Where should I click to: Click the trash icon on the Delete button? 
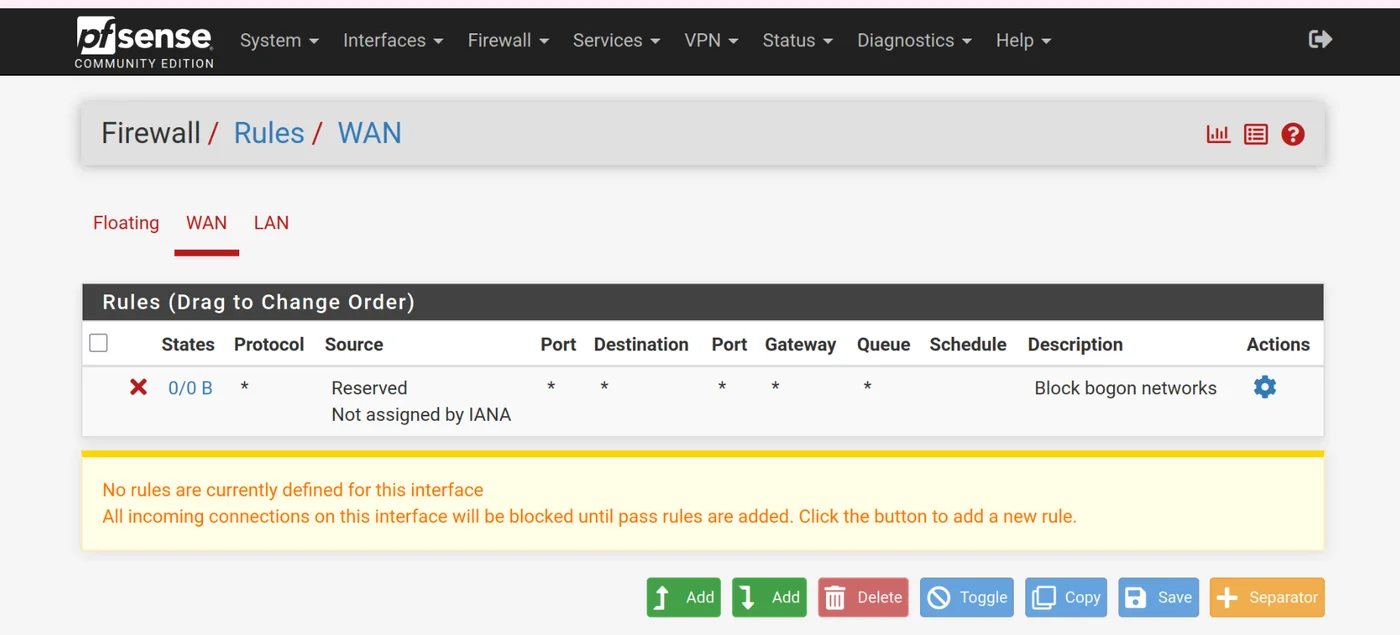click(x=835, y=597)
